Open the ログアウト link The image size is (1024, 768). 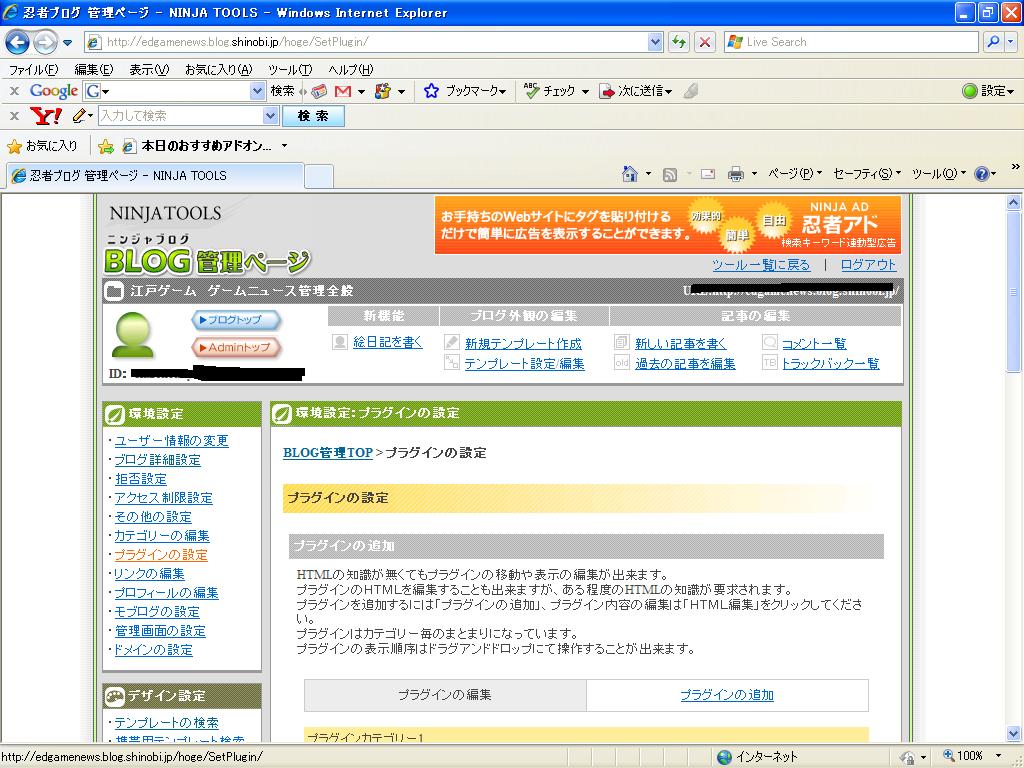click(x=868, y=265)
